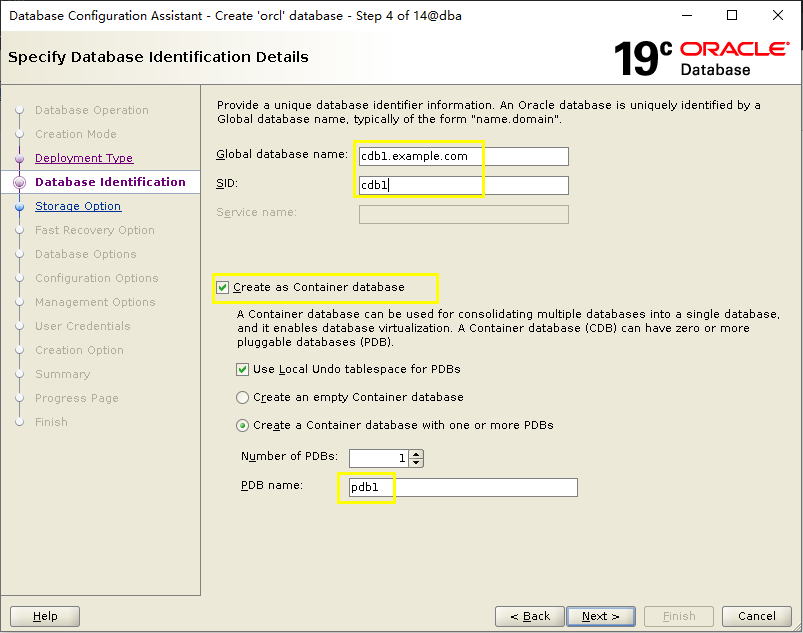Click the Database Options step
This screenshot has width=803, height=633.
coord(86,254)
